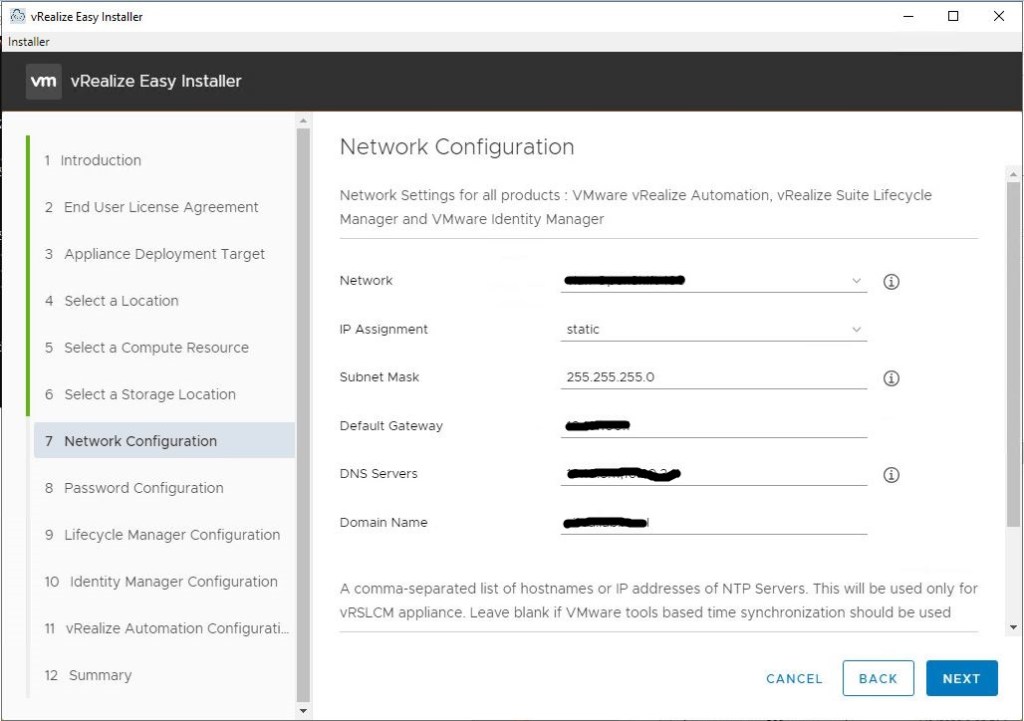Click the info icon next to Network
Screen dimensions: 1024x721
coord(891,282)
